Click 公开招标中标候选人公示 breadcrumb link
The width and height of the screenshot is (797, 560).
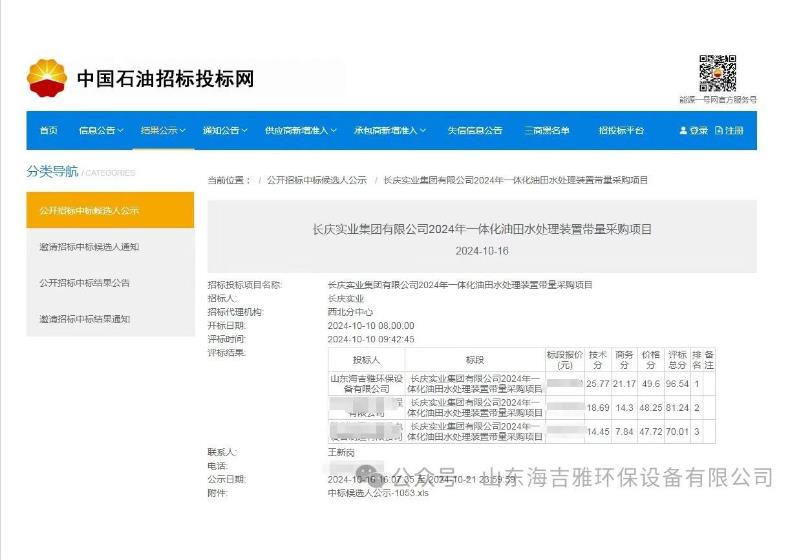(x=316, y=180)
